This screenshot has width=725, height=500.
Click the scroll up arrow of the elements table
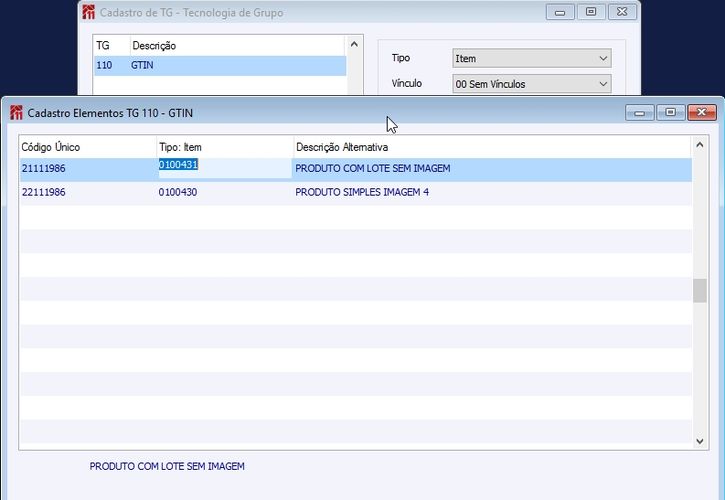(x=700, y=145)
